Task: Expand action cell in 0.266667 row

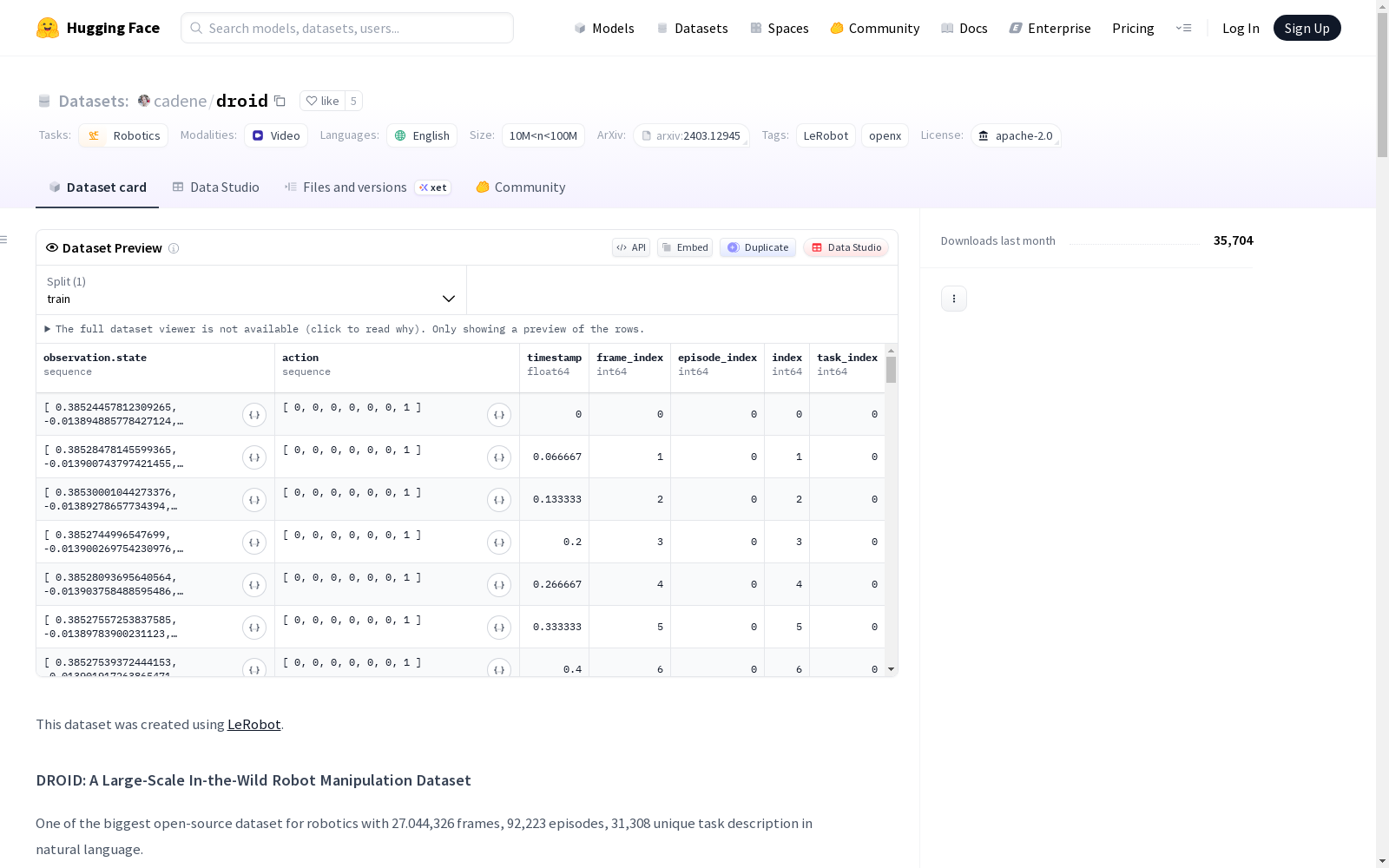Action: pyautogui.click(x=499, y=585)
